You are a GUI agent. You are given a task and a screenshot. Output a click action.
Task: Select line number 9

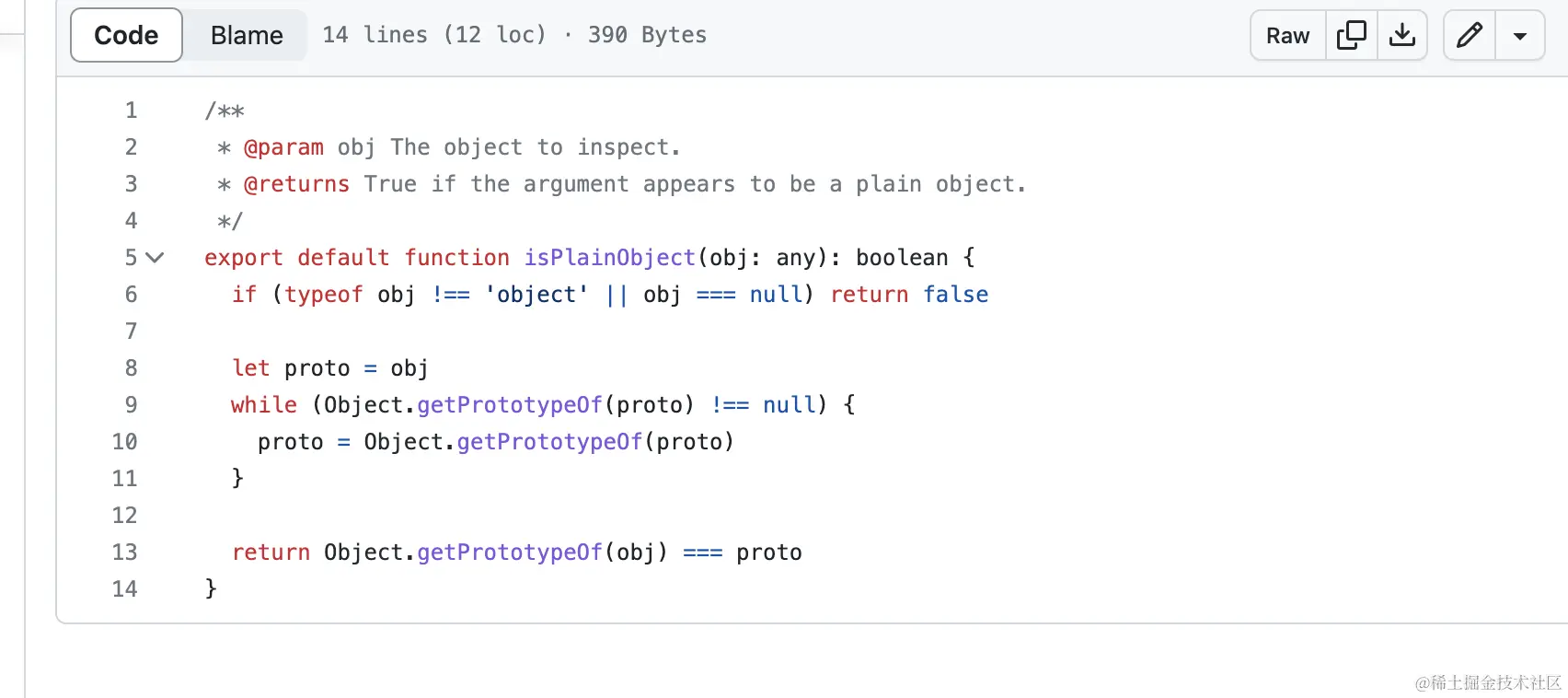(131, 405)
